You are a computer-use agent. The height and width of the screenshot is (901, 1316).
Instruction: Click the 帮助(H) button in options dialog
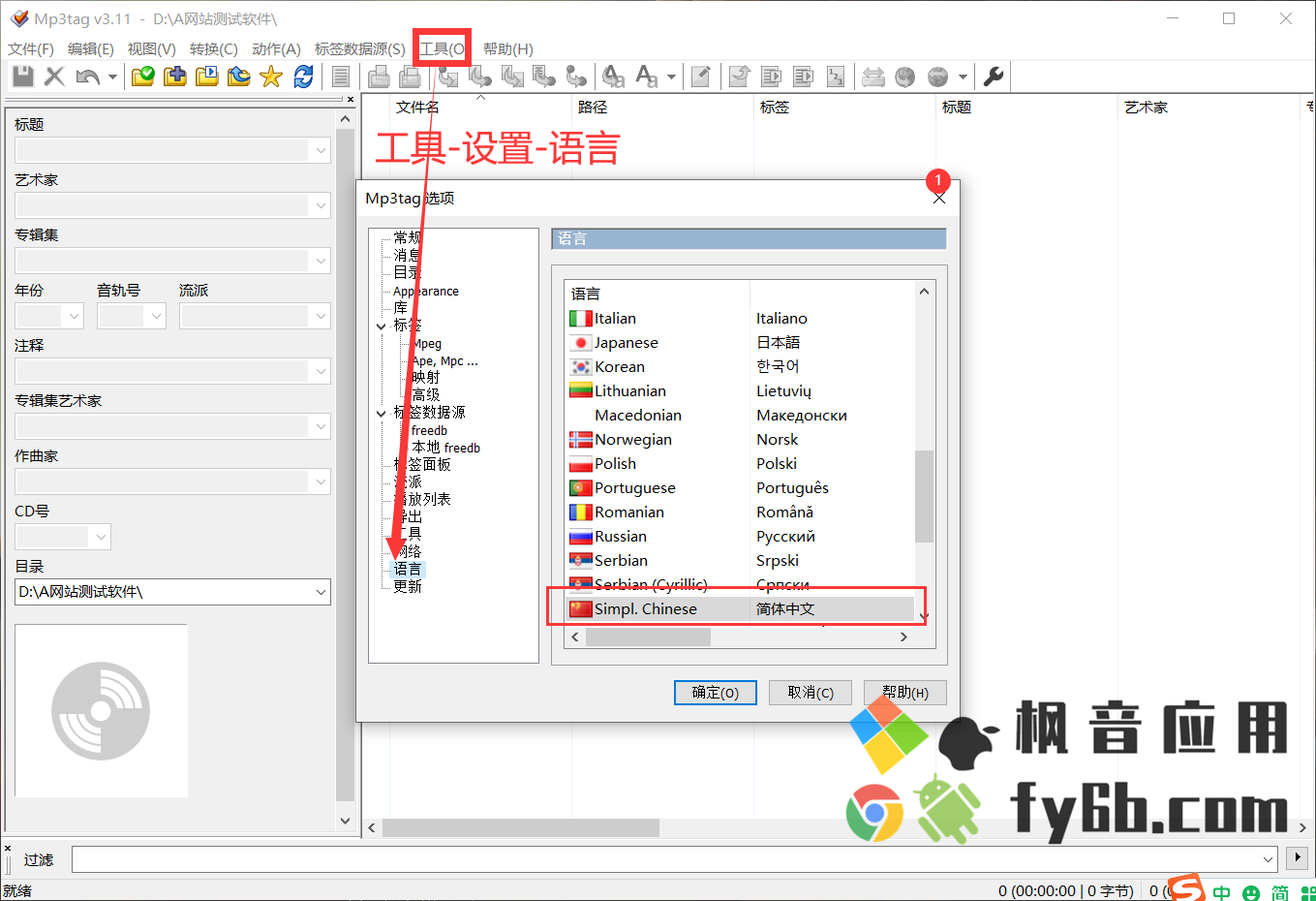905,693
